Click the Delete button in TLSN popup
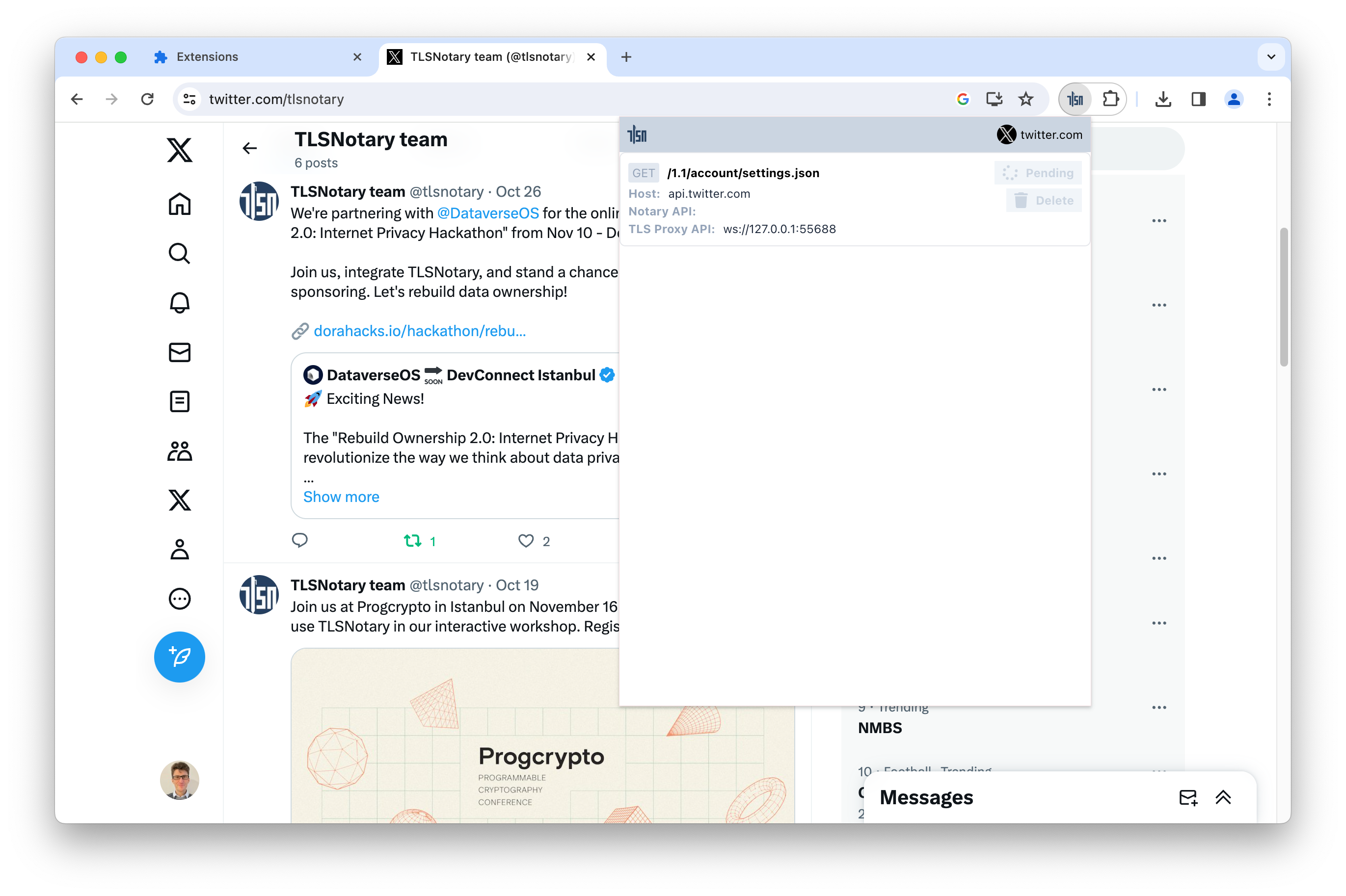The image size is (1346, 896). [x=1044, y=201]
